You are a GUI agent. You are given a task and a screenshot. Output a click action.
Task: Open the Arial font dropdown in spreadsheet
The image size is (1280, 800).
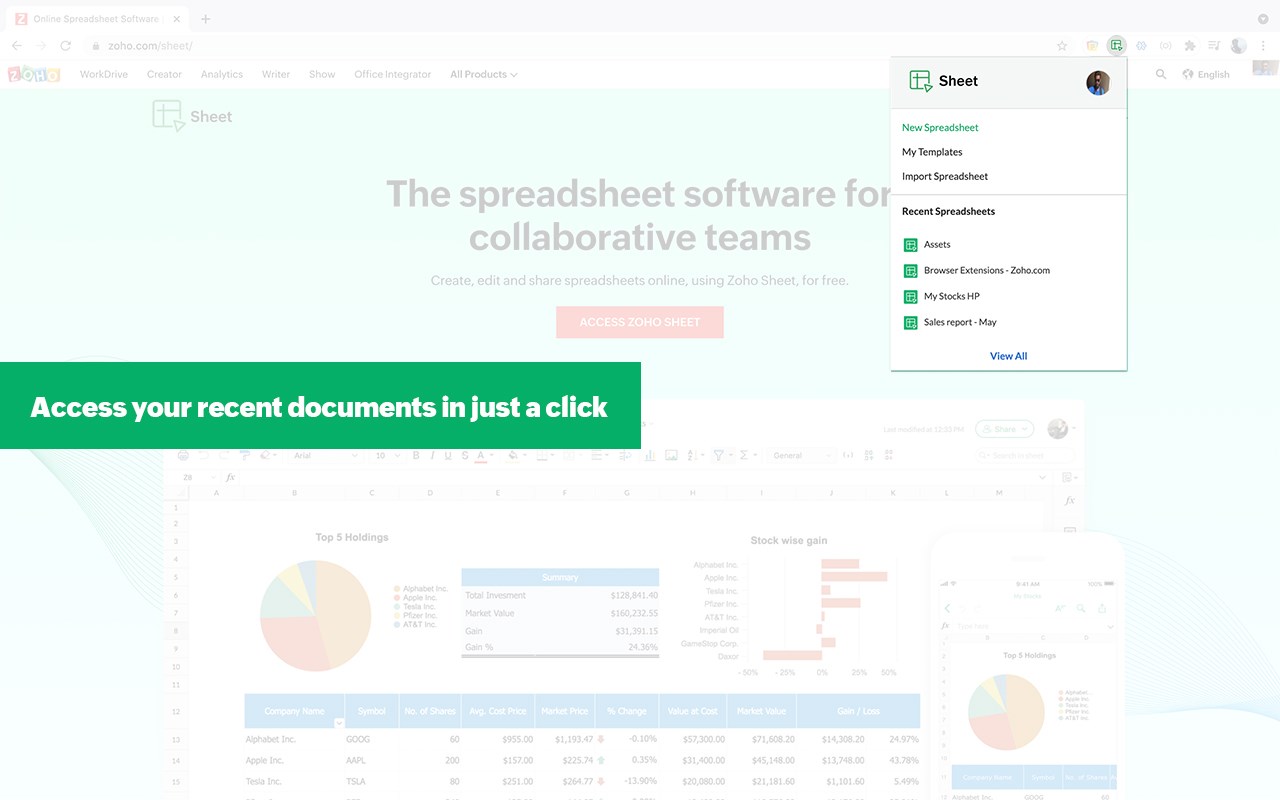coord(324,456)
